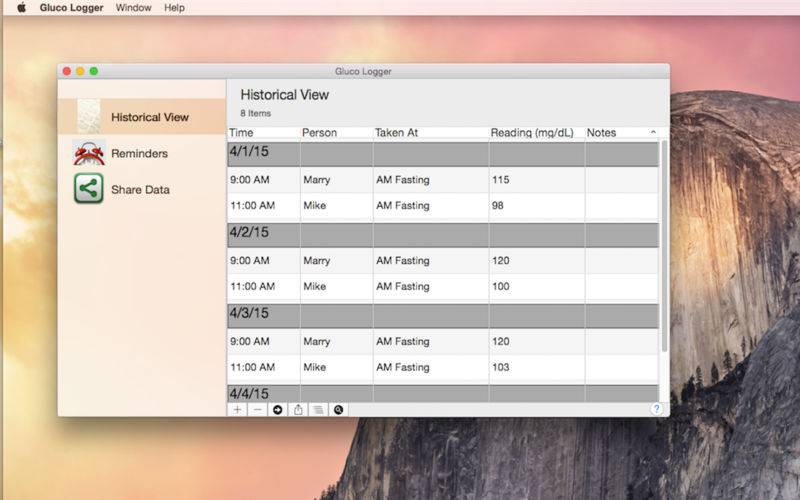Open the Window menu

[133, 8]
